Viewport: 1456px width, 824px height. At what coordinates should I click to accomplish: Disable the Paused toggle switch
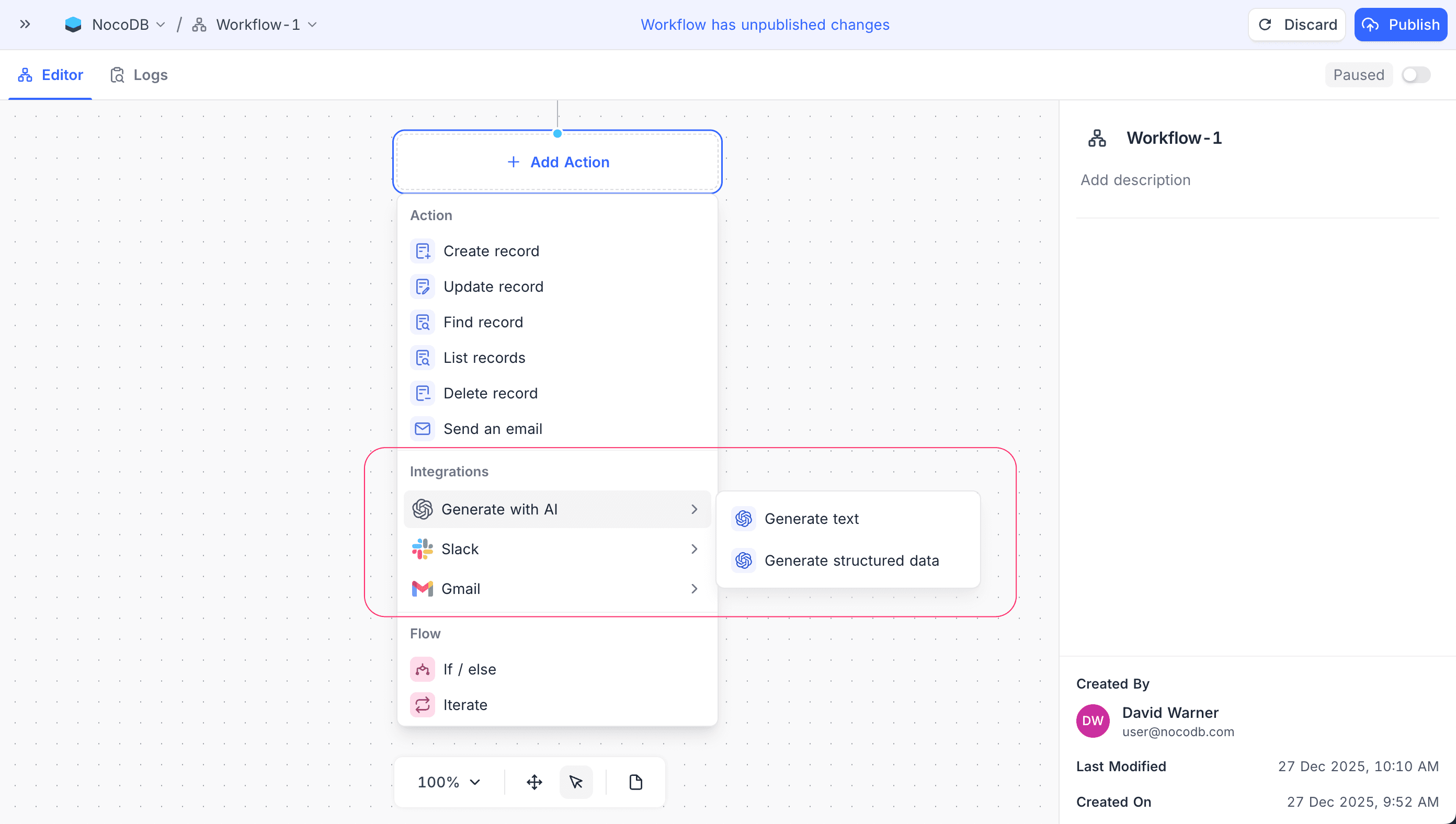1415,74
